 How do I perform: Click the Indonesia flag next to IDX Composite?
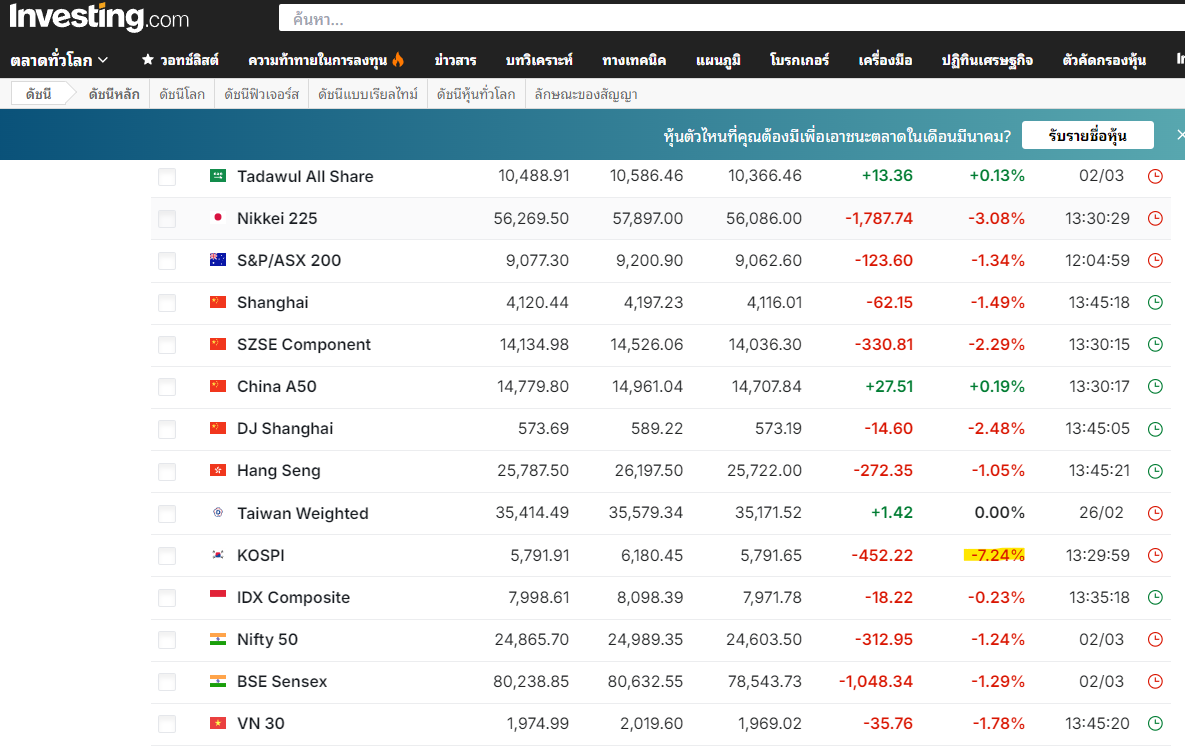(x=218, y=597)
